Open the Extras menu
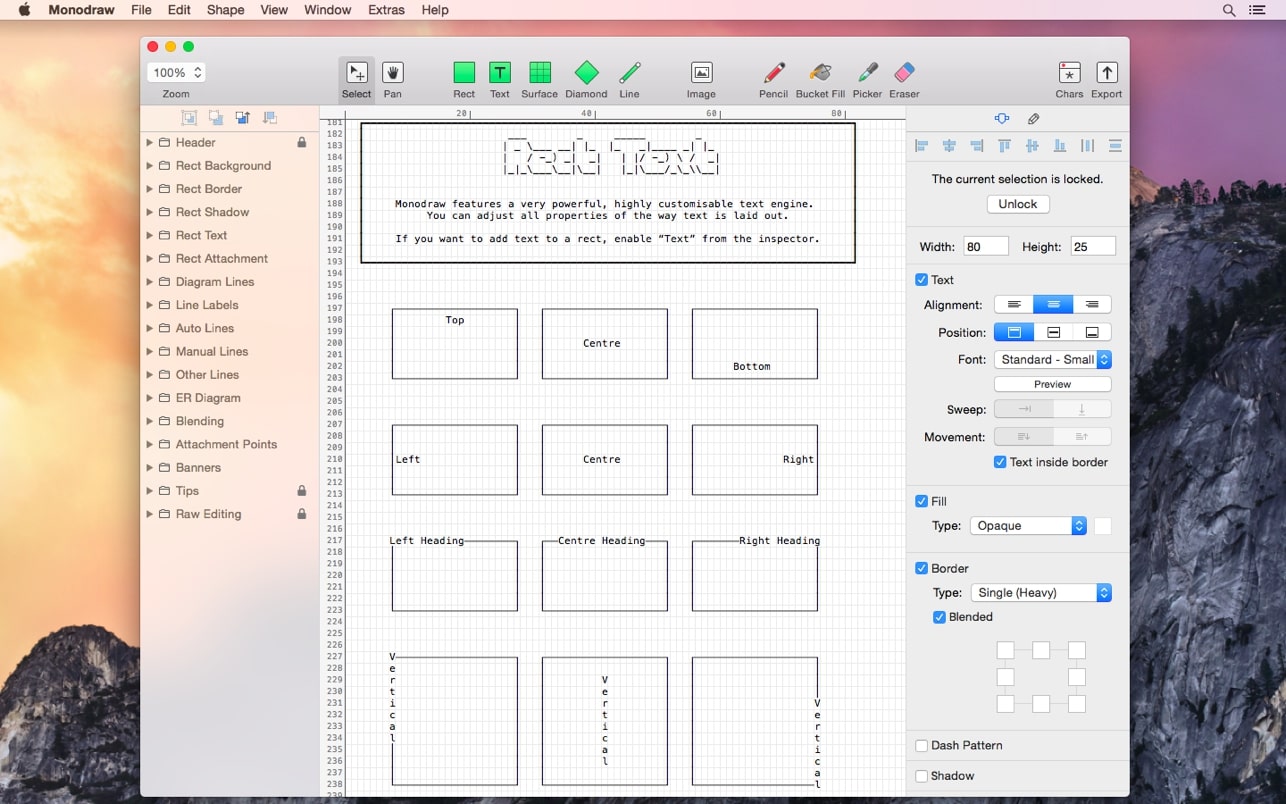This screenshot has height=804, width=1286. pyautogui.click(x=386, y=10)
